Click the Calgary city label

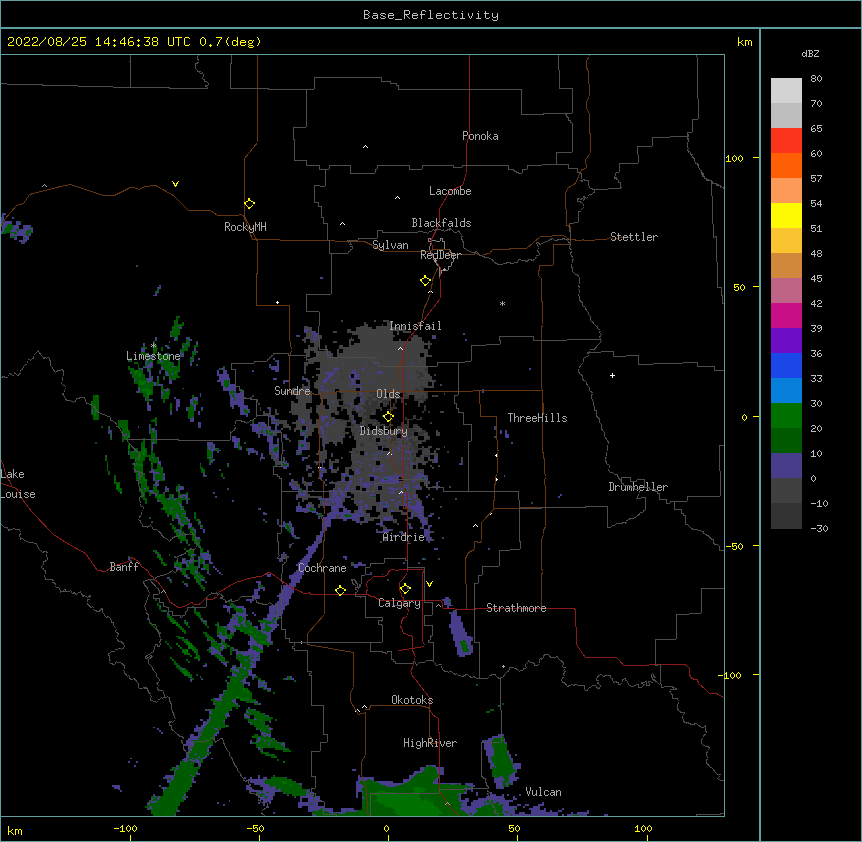(x=399, y=603)
